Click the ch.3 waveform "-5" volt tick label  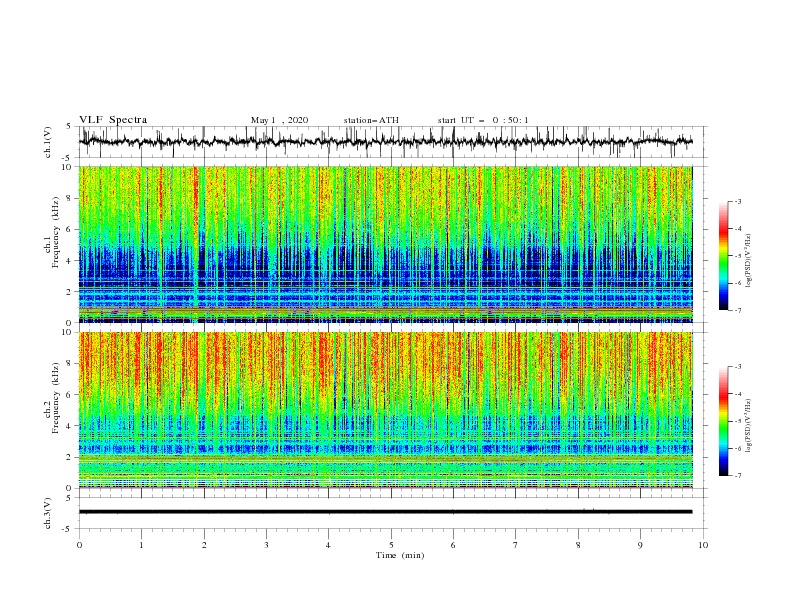coord(68,529)
